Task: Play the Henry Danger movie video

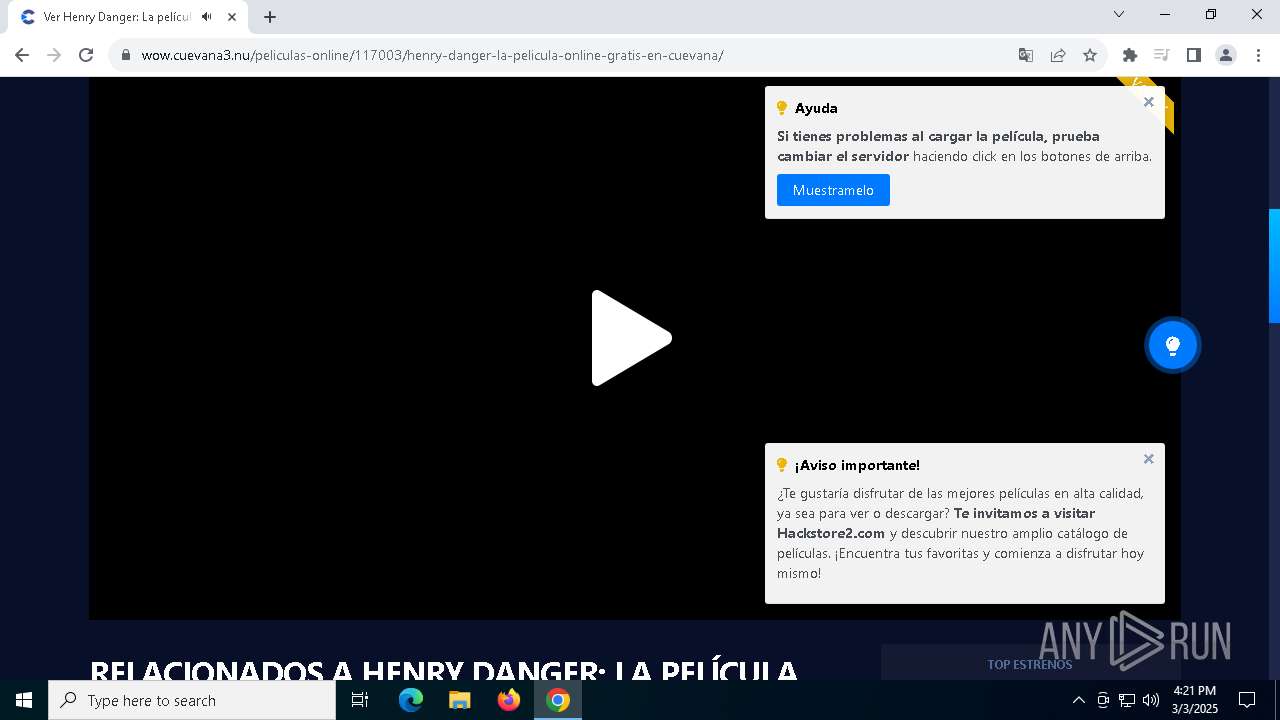Action: (631, 338)
